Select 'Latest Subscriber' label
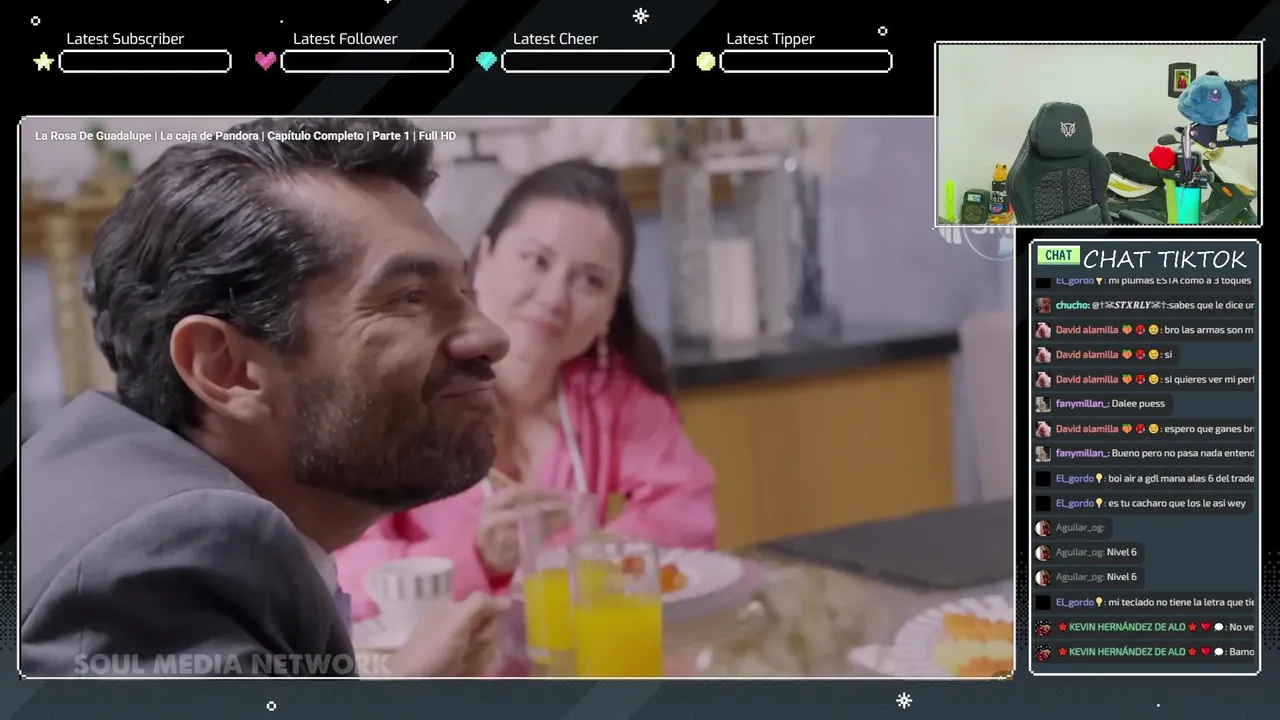This screenshot has width=1280, height=720. (x=125, y=39)
